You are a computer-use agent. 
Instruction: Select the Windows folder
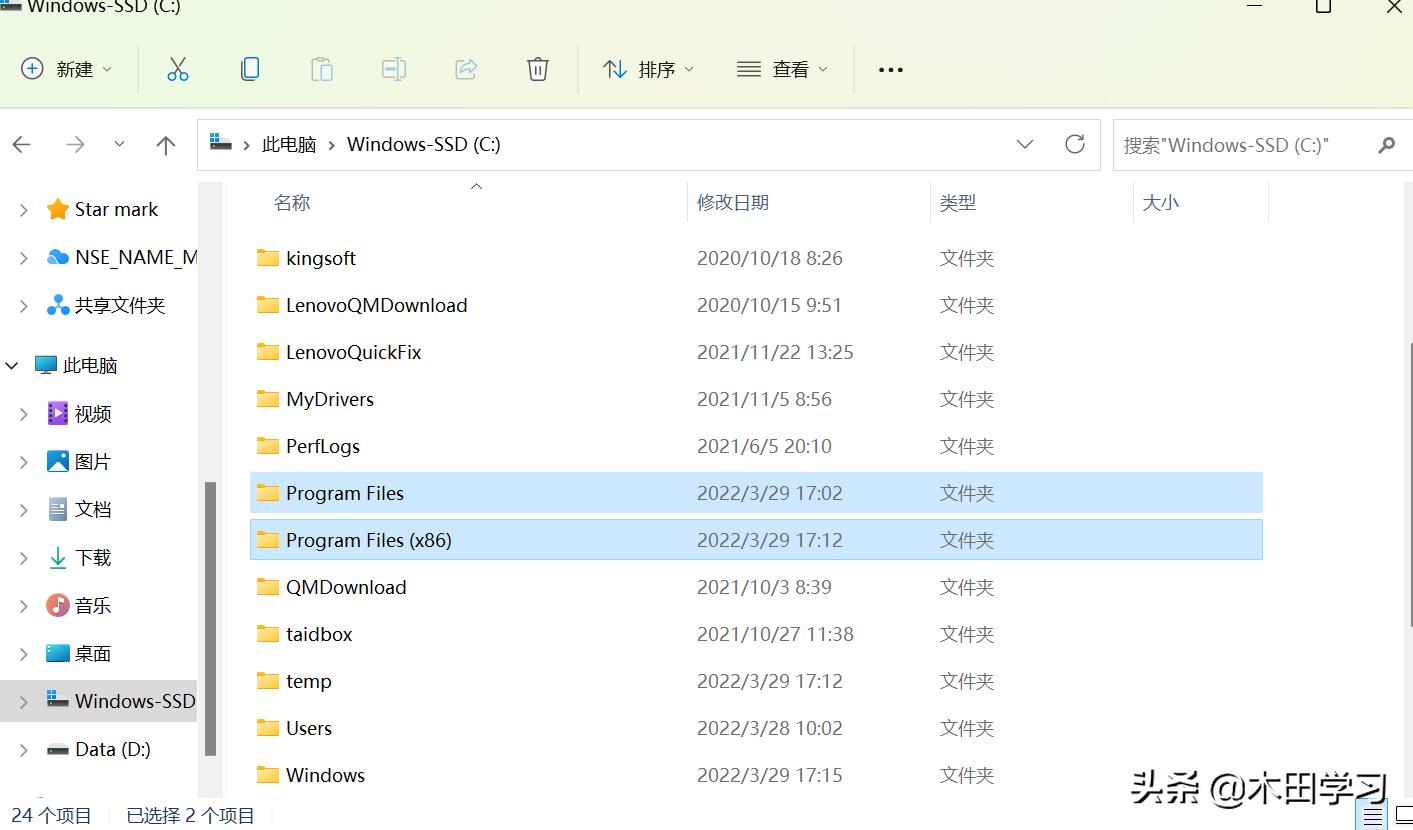324,774
